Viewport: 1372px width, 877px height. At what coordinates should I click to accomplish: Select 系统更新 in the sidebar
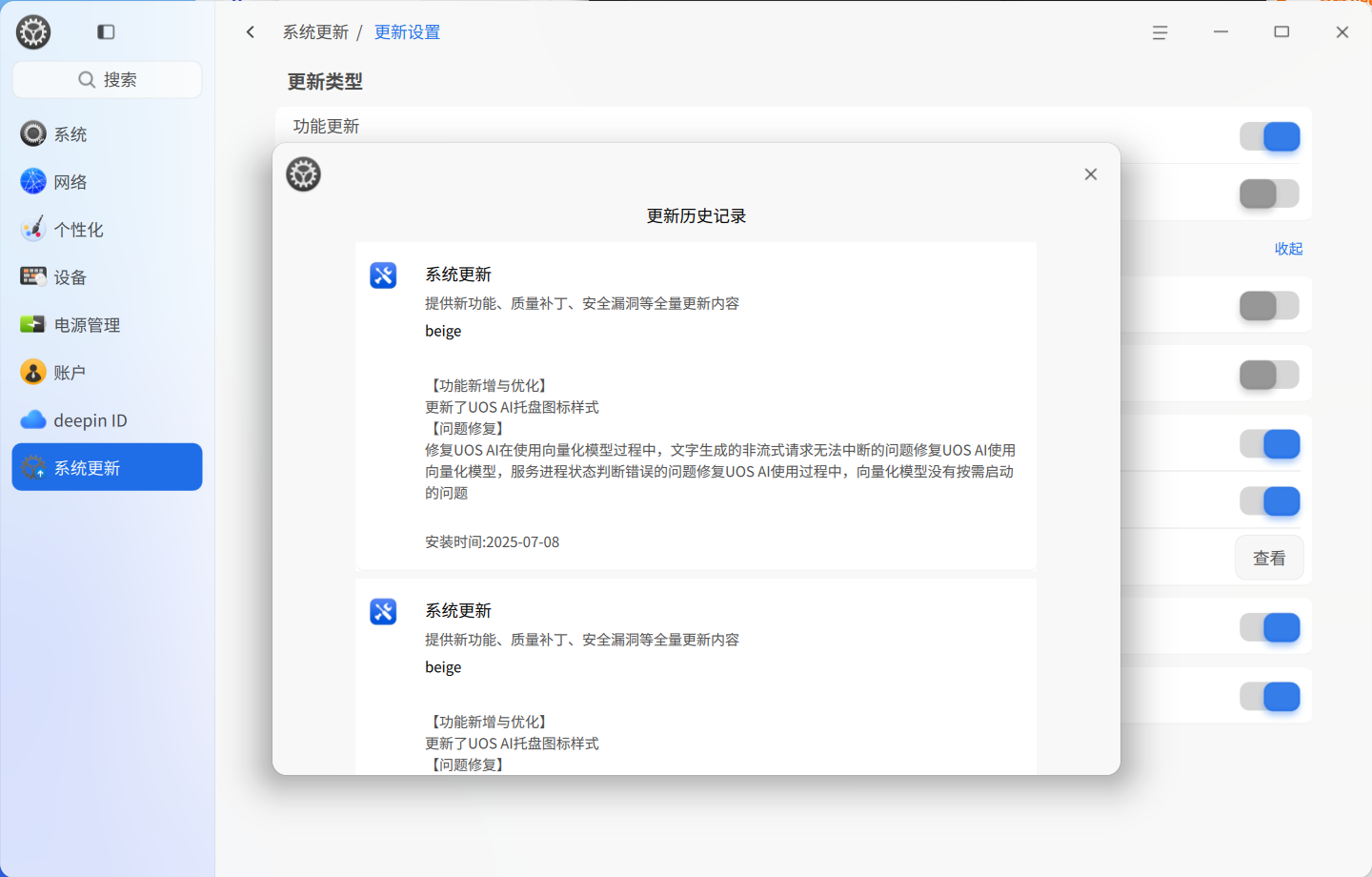107,467
